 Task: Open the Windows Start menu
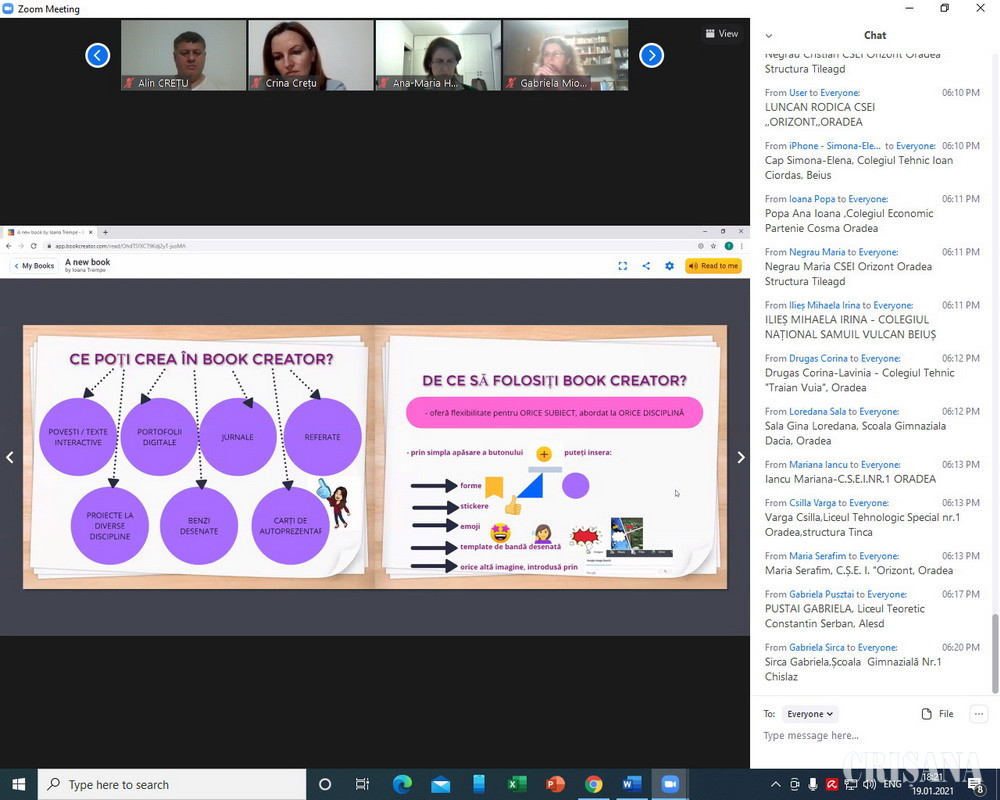point(18,785)
